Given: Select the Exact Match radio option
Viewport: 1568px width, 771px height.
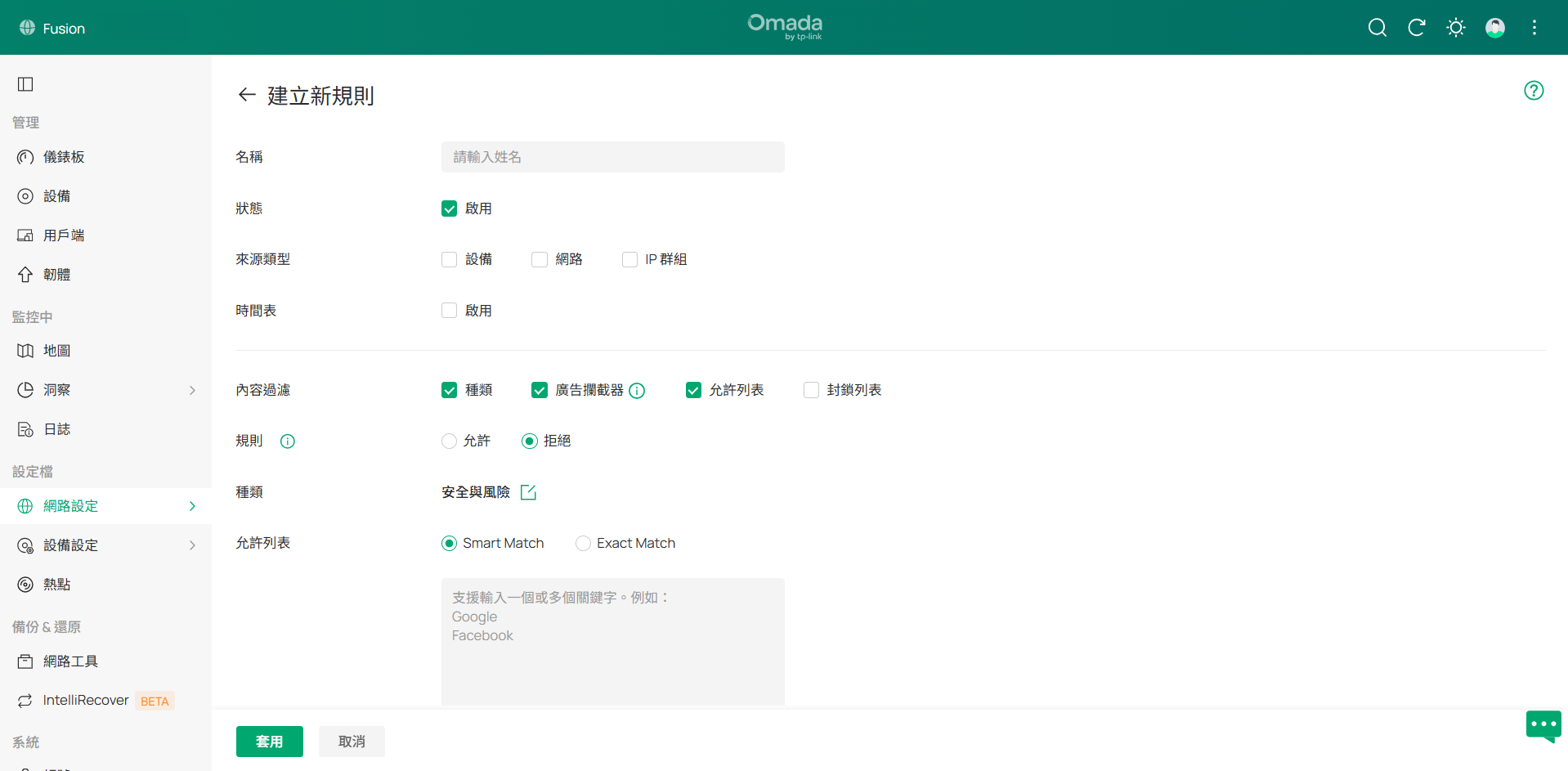Looking at the screenshot, I should point(583,544).
